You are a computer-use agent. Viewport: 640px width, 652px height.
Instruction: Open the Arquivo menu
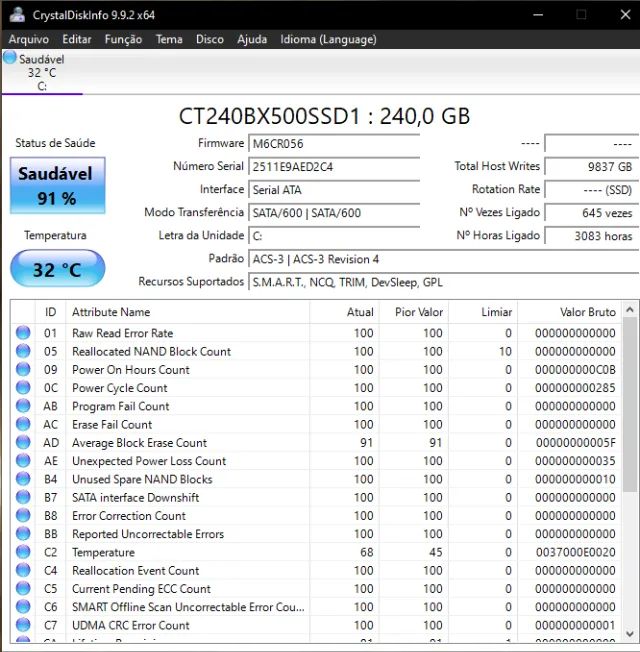point(29,40)
